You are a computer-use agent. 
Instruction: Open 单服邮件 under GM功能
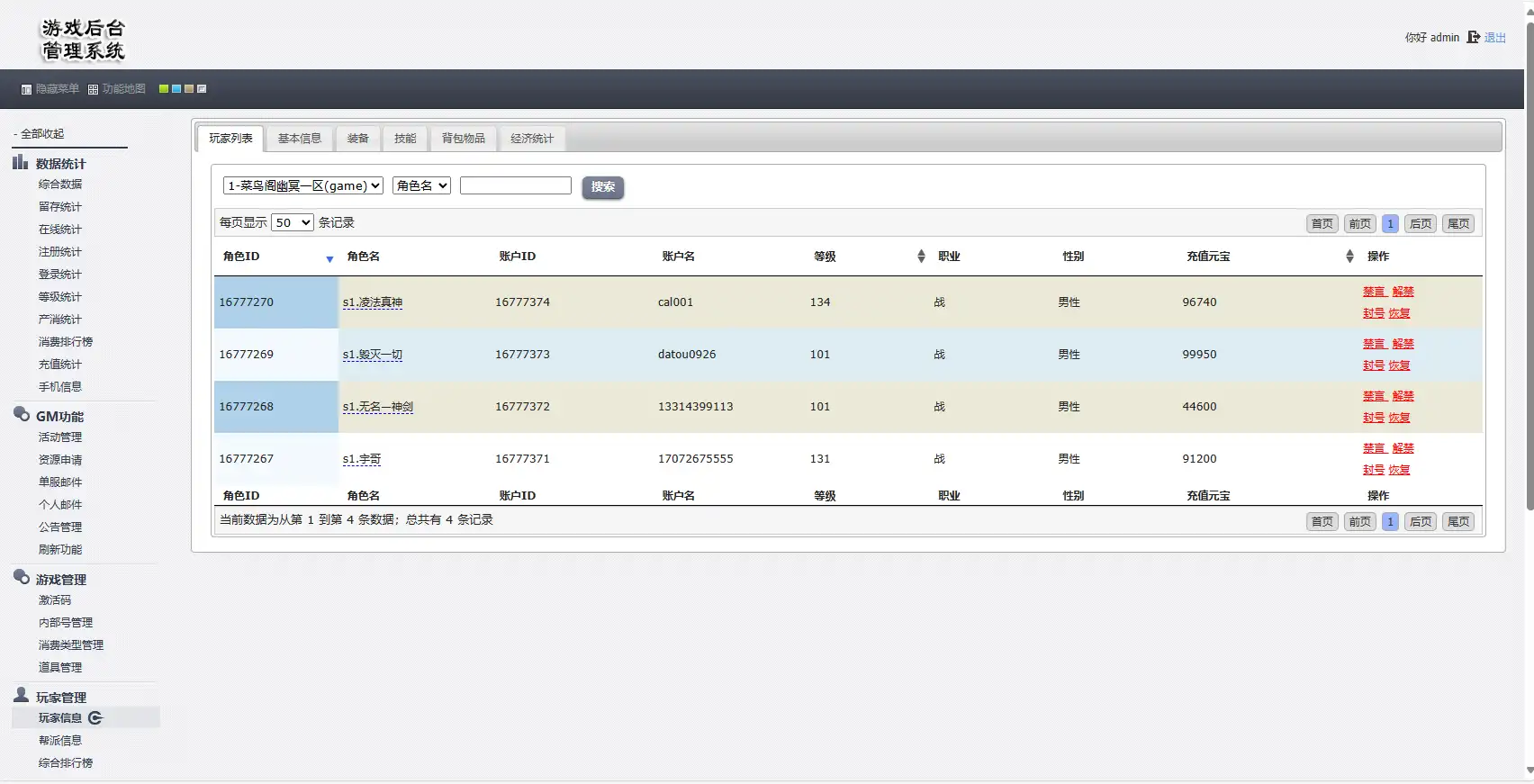pos(60,482)
